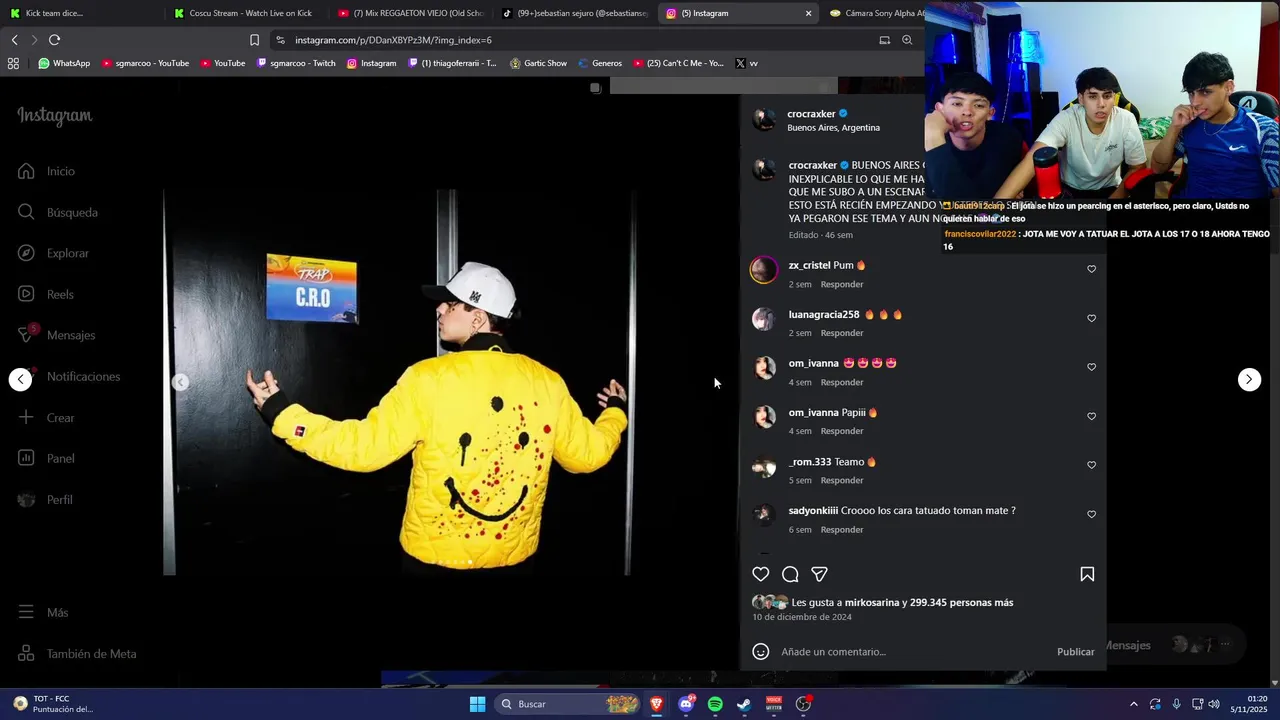Viewport: 1280px width, 720px height.
Task: Go to the next post arrow
Action: pos(1249,379)
